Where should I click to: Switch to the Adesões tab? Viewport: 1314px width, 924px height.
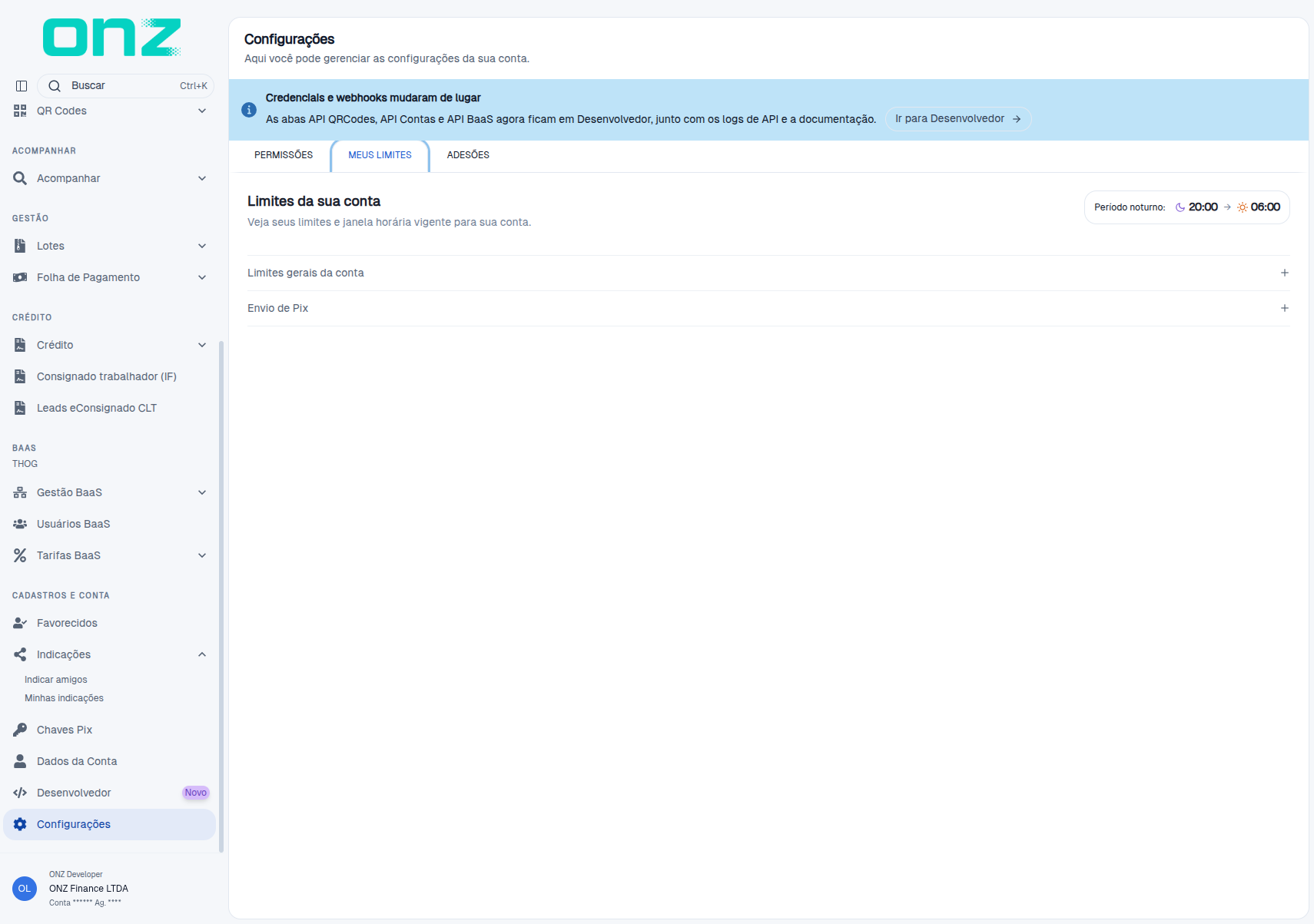point(468,155)
